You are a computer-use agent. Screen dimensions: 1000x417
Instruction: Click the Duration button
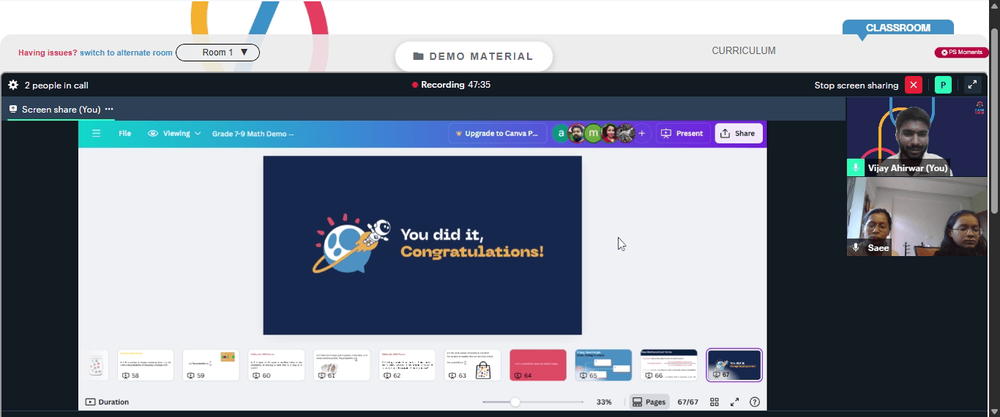point(107,402)
